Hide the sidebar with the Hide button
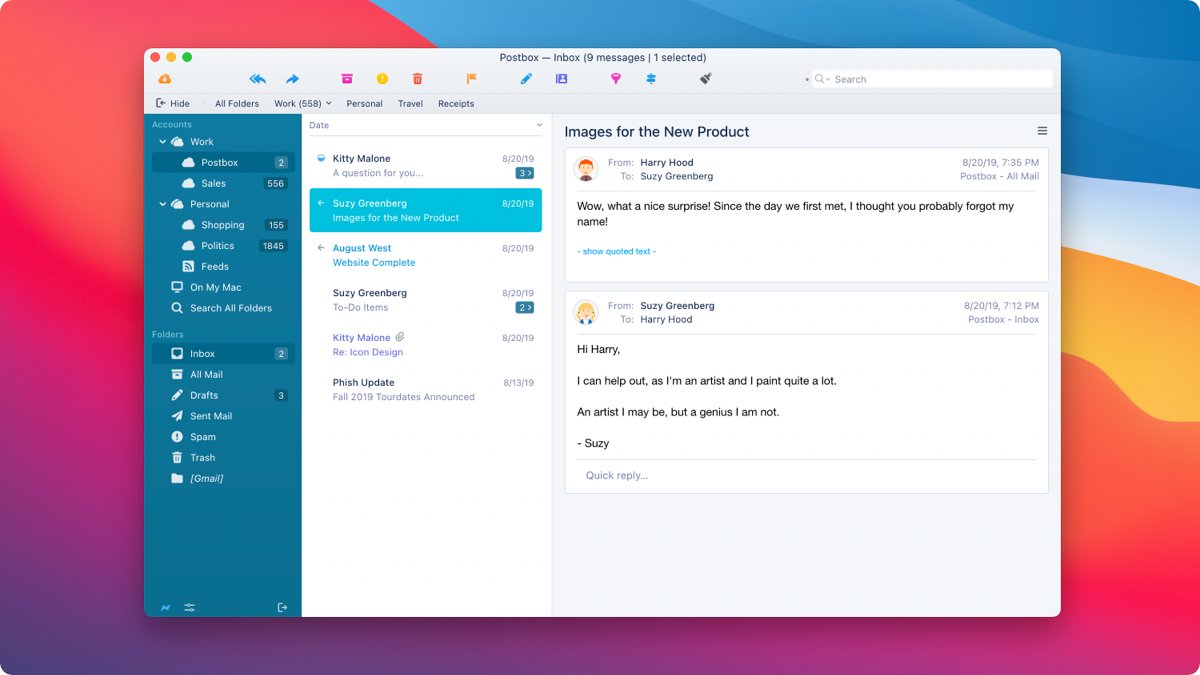The height and width of the screenshot is (675, 1200). pyautogui.click(x=173, y=104)
